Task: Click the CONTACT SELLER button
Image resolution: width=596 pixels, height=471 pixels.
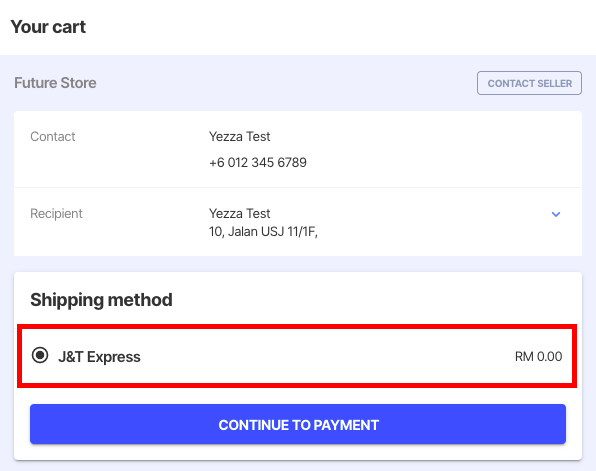Action: (x=529, y=83)
